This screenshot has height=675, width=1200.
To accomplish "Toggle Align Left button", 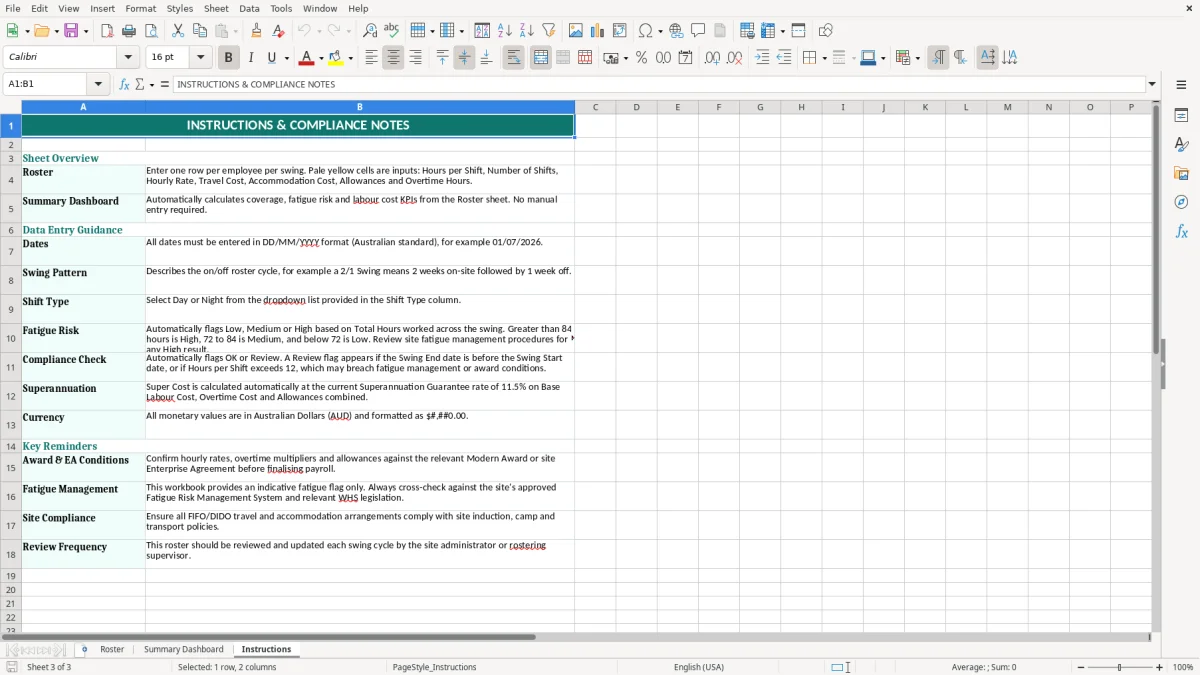I will [x=371, y=58].
